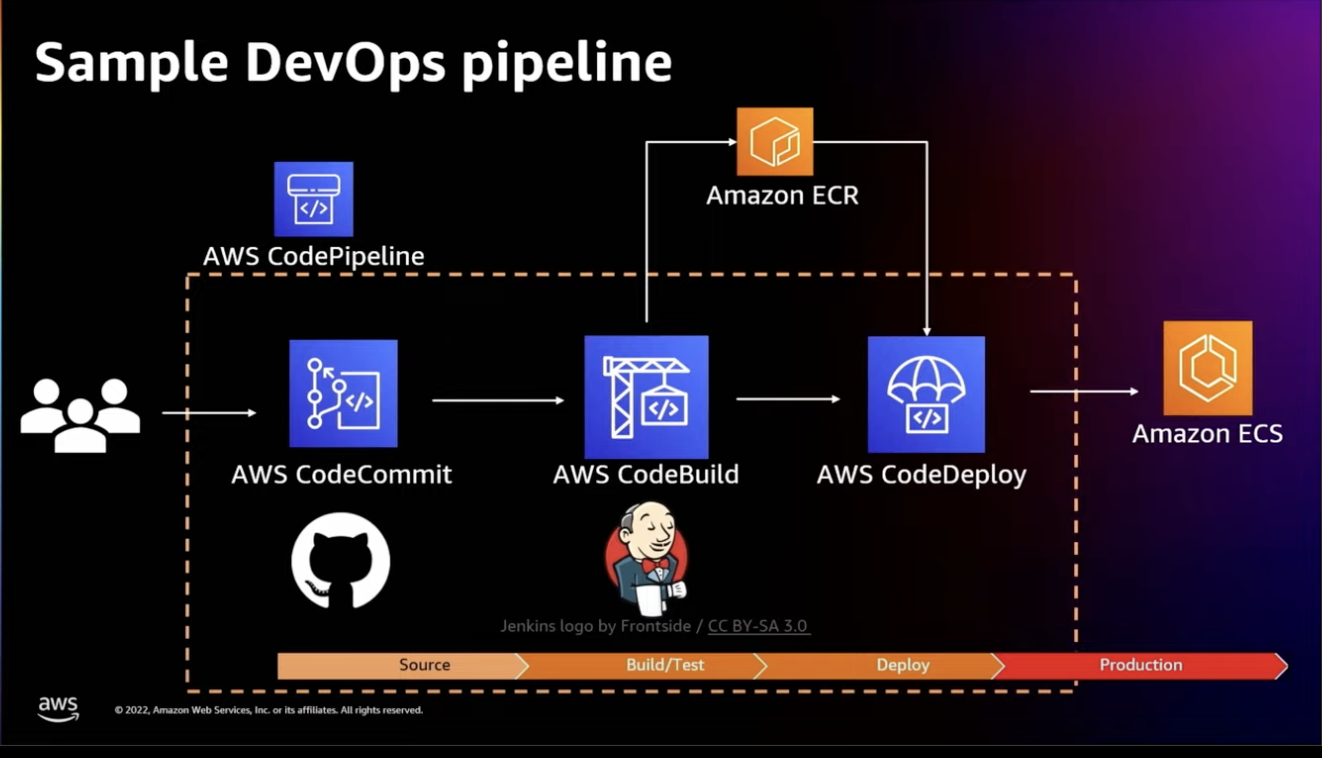Select the AWS CodeBuild crane icon
This screenshot has width=1322, height=758.
[x=646, y=394]
